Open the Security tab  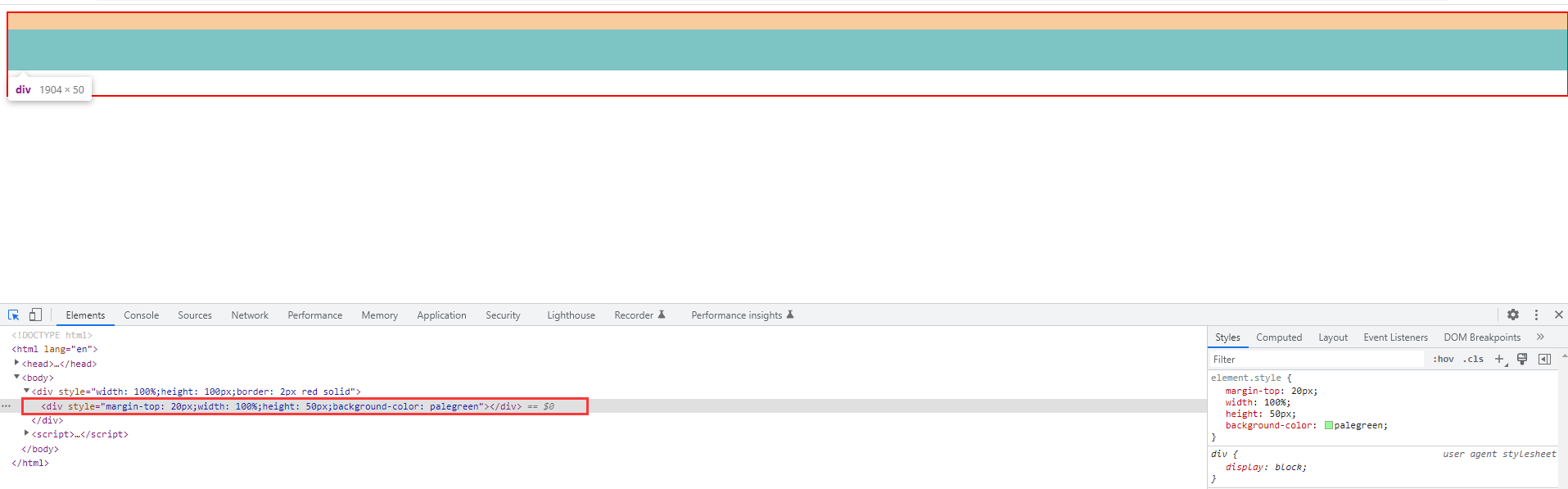click(503, 315)
